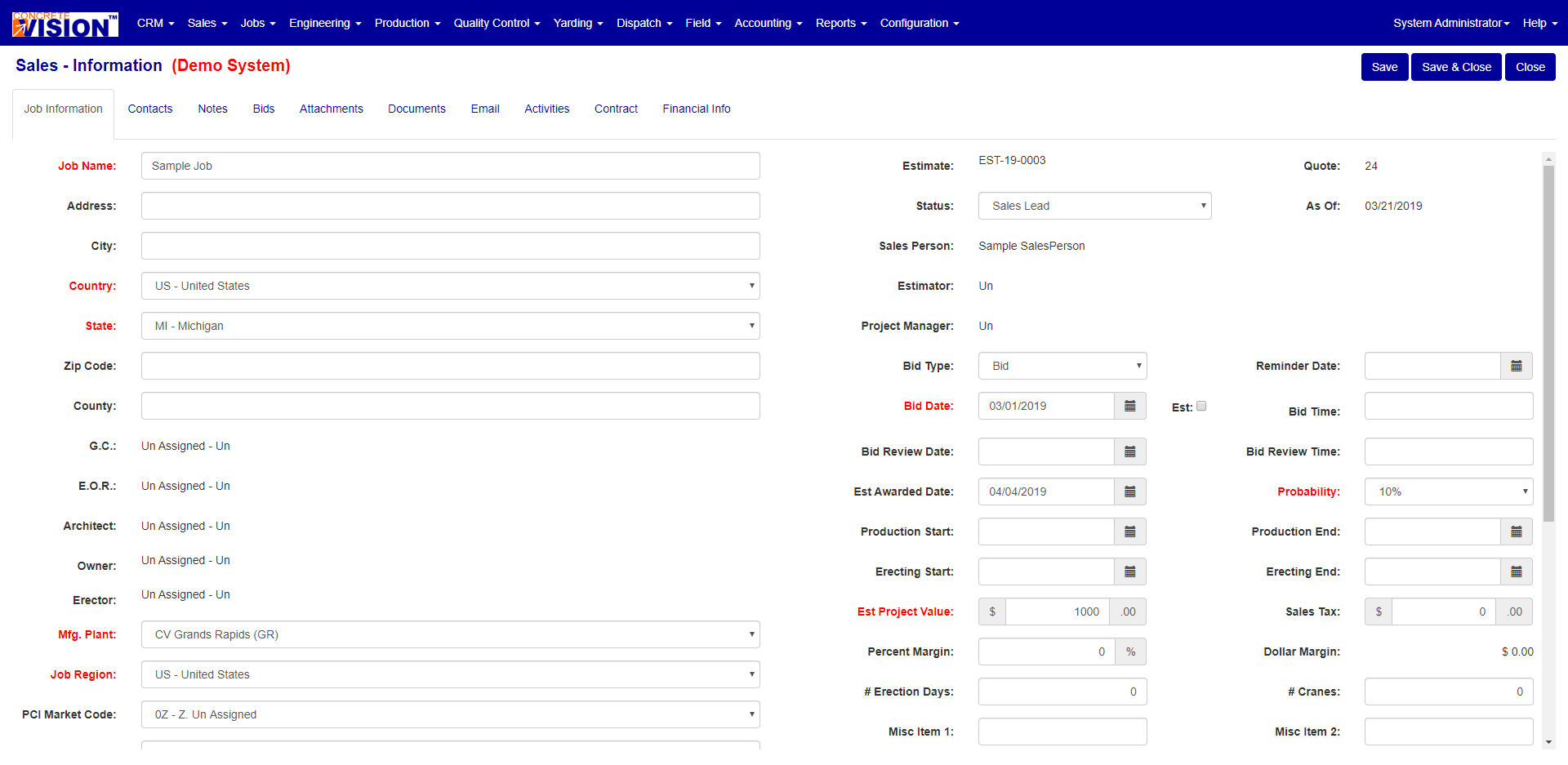This screenshot has width=1568, height=765.
Task: Open the CRM menu
Action: 156,23
